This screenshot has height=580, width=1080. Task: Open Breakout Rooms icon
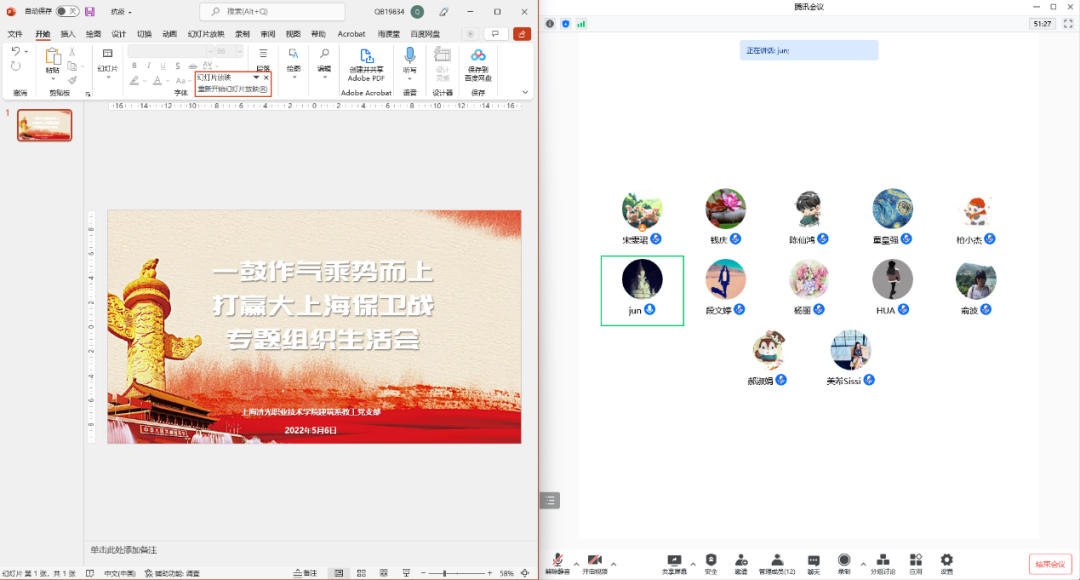[882, 561]
